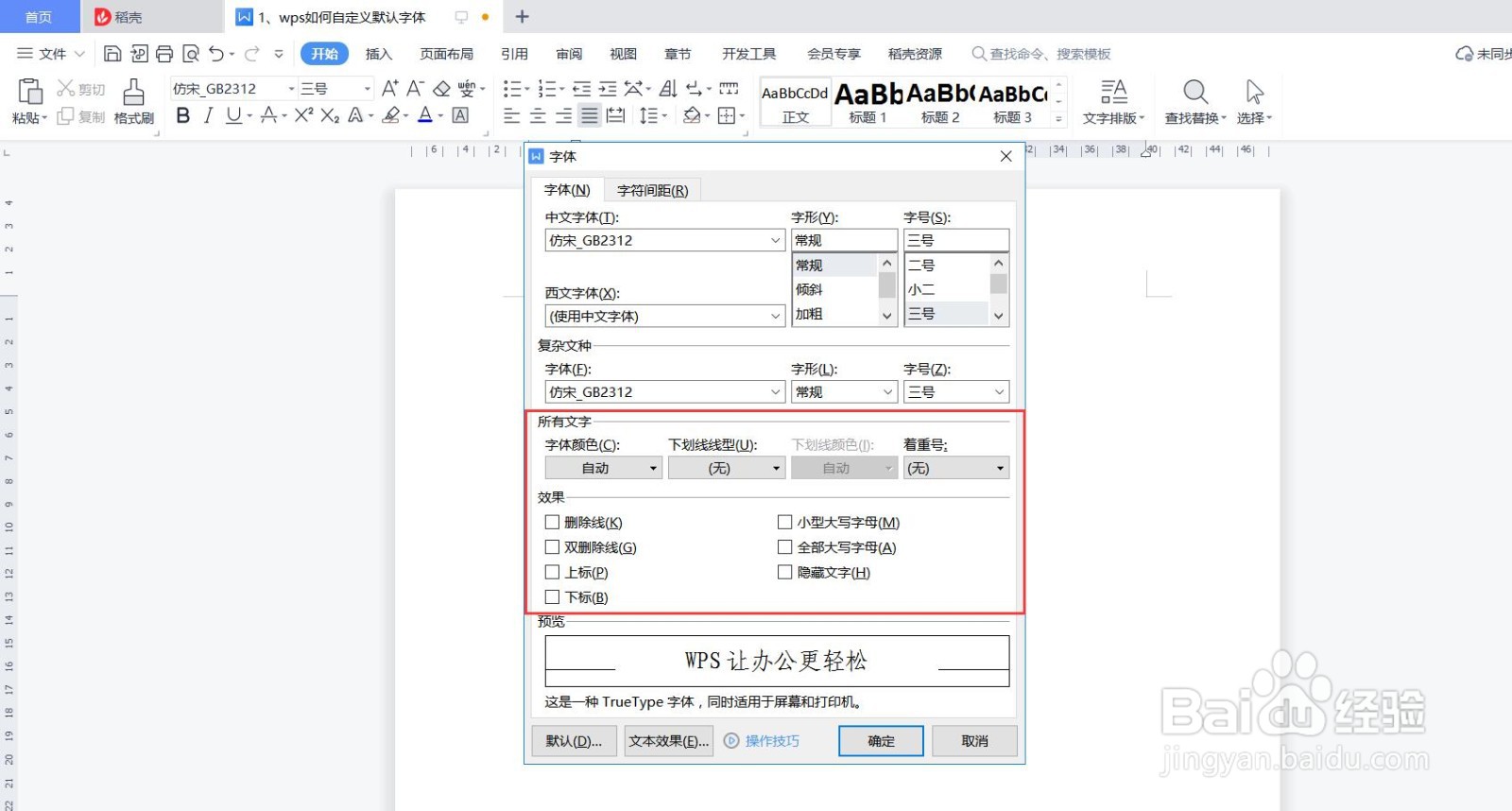Open the 文件 menu
Viewport: 1512px width, 811px height.
click(x=51, y=54)
